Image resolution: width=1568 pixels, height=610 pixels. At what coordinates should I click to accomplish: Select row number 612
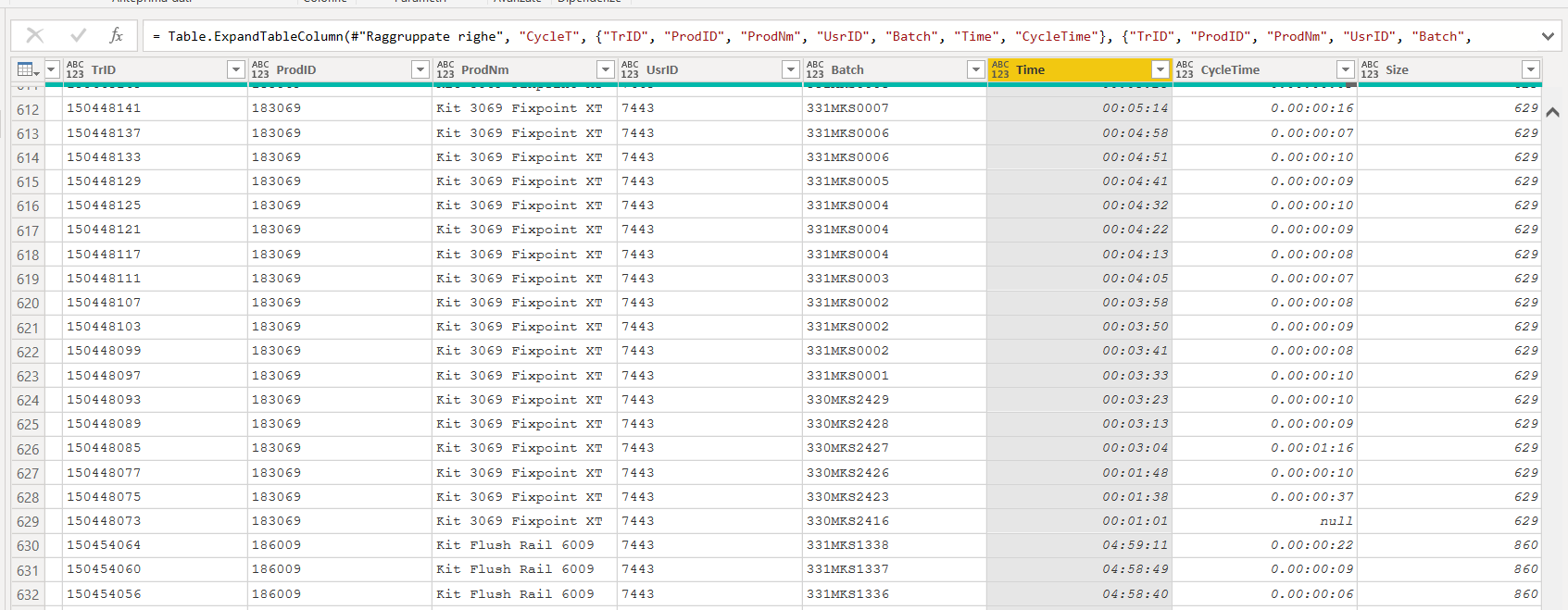pyautogui.click(x=28, y=109)
